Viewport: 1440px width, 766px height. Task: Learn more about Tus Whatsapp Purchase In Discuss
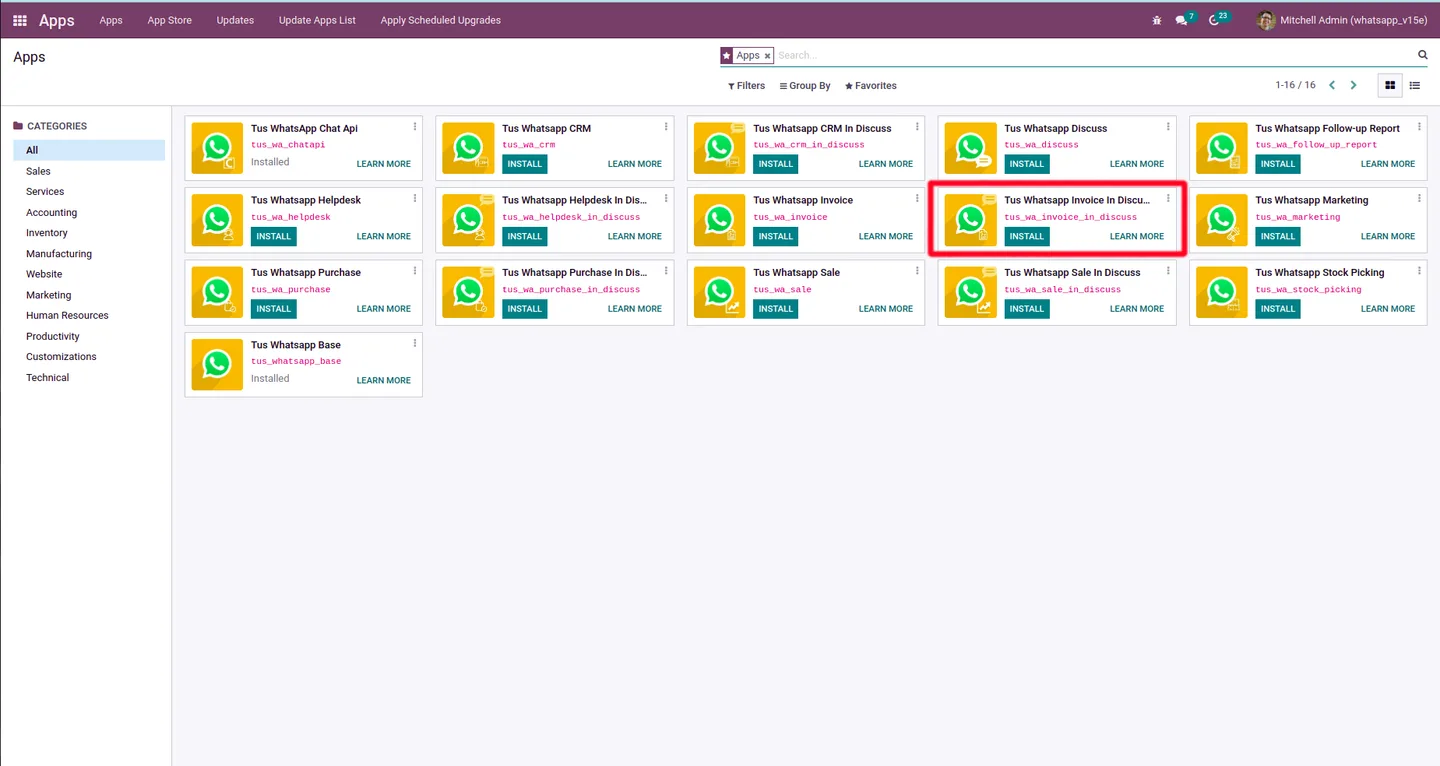tap(635, 308)
